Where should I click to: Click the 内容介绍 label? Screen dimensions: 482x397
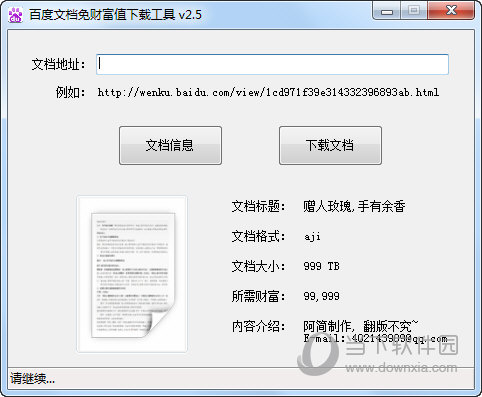tap(259, 326)
